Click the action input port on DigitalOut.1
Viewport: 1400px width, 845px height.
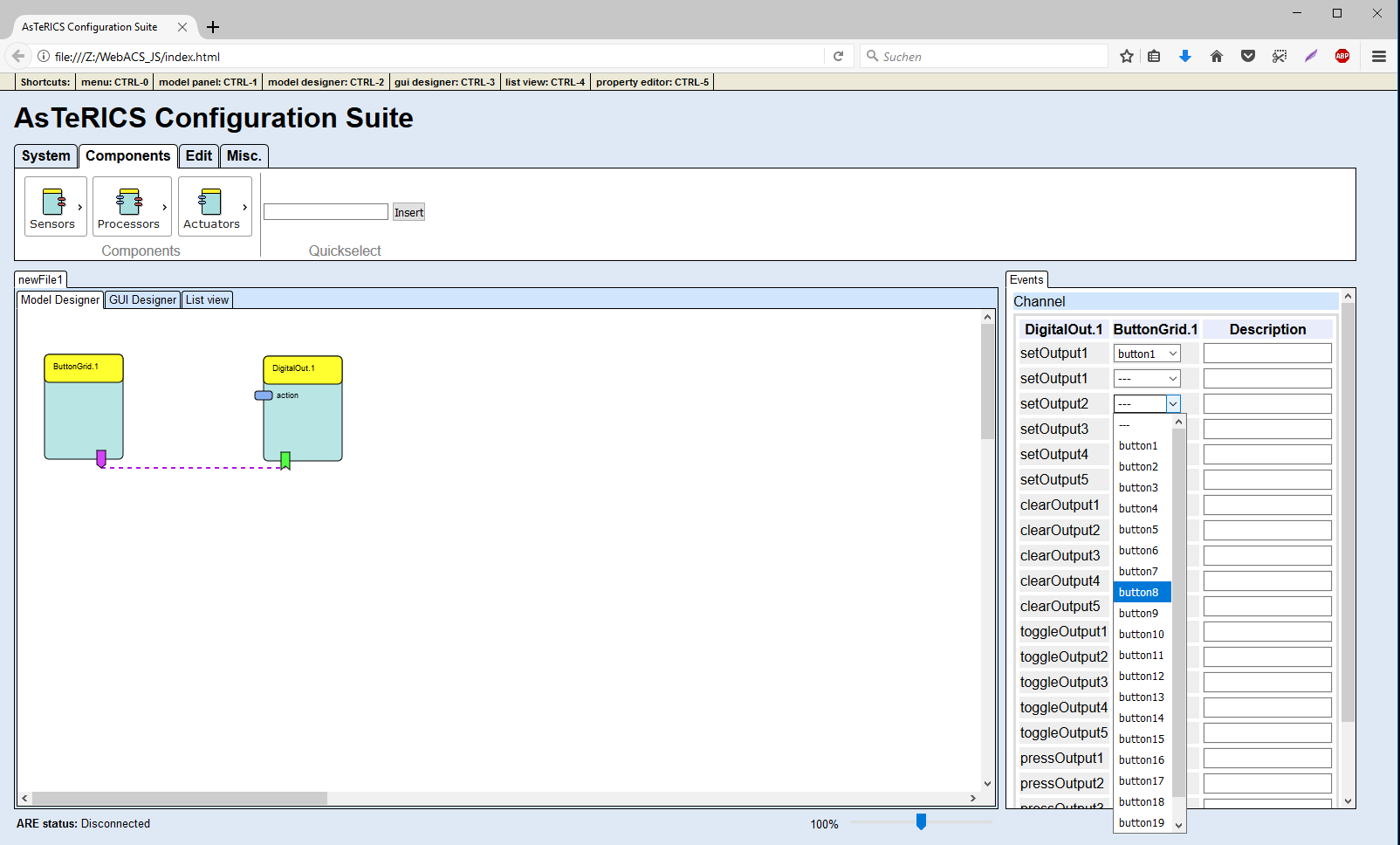point(264,395)
